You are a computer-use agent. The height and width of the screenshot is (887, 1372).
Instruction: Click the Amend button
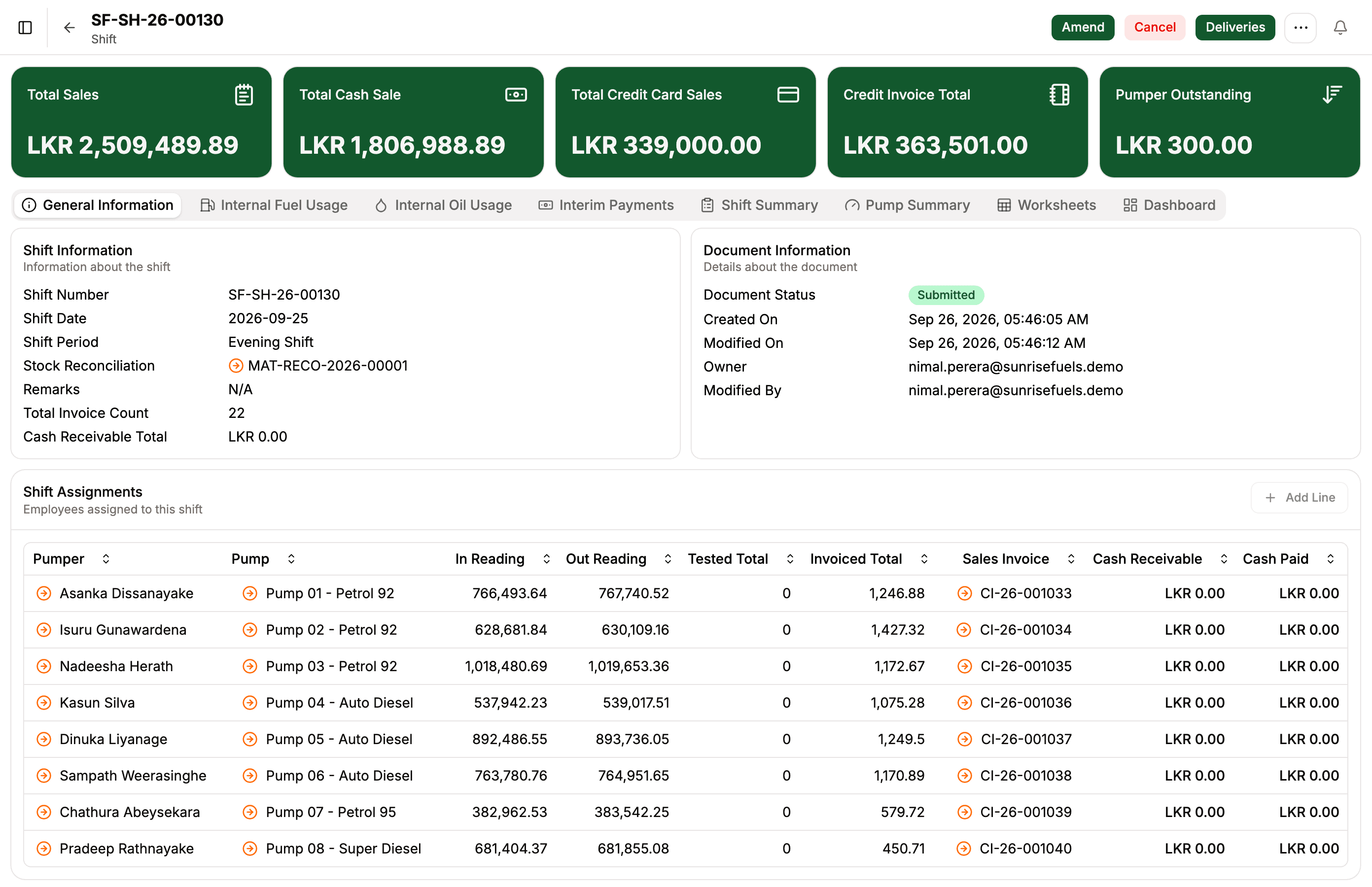click(x=1083, y=27)
